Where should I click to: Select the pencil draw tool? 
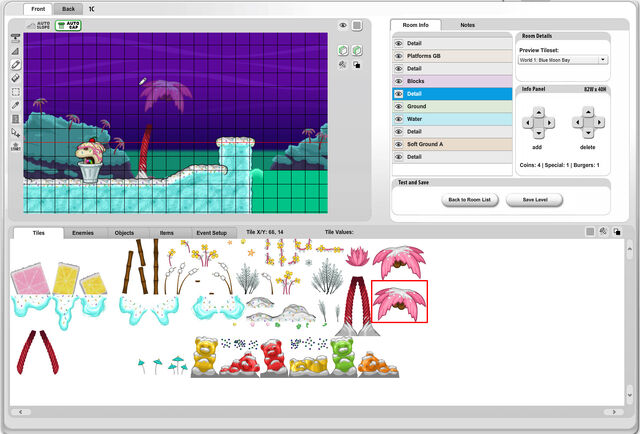point(16,65)
